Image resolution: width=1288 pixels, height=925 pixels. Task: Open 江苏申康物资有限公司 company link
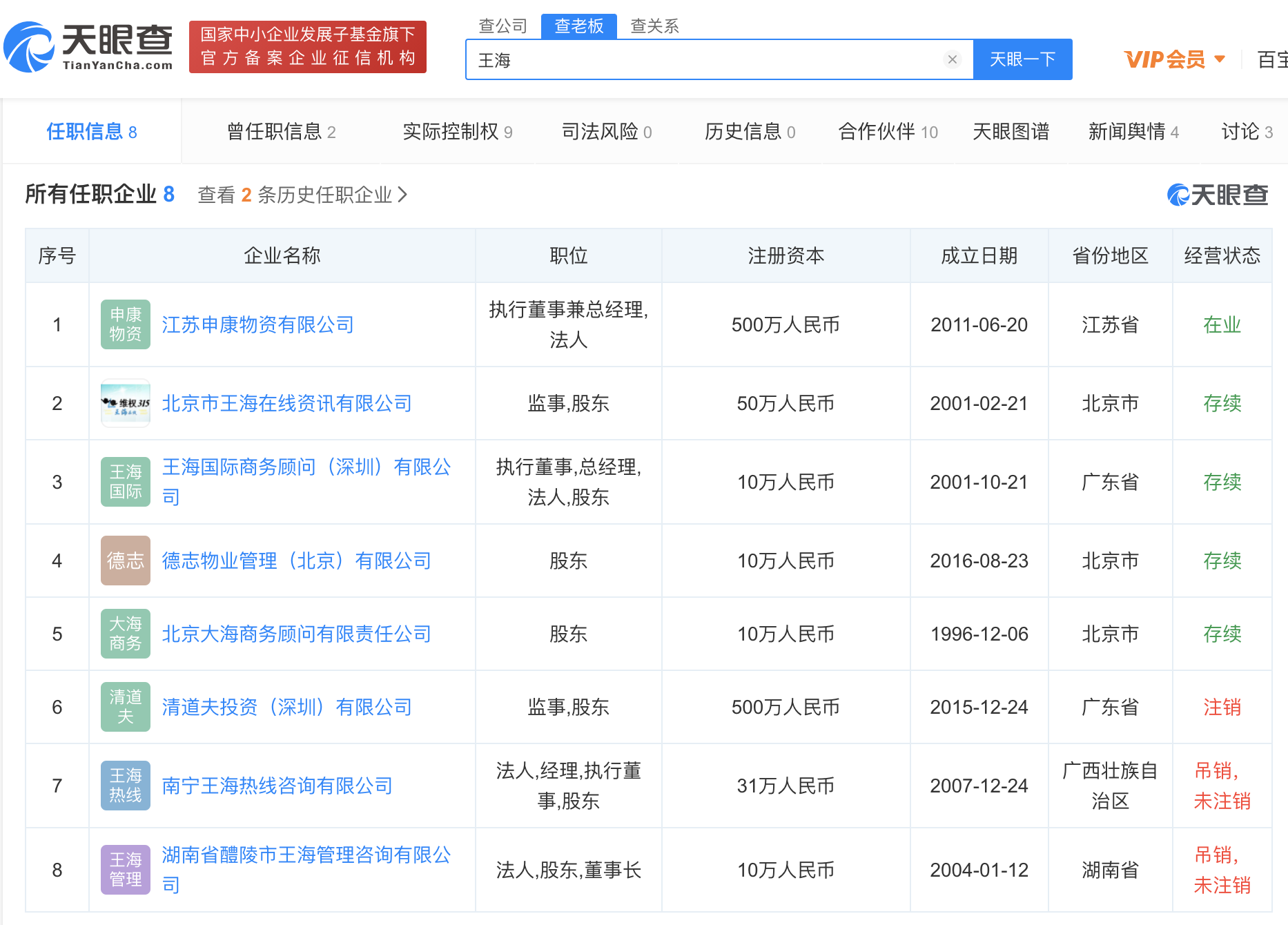pyautogui.click(x=258, y=324)
